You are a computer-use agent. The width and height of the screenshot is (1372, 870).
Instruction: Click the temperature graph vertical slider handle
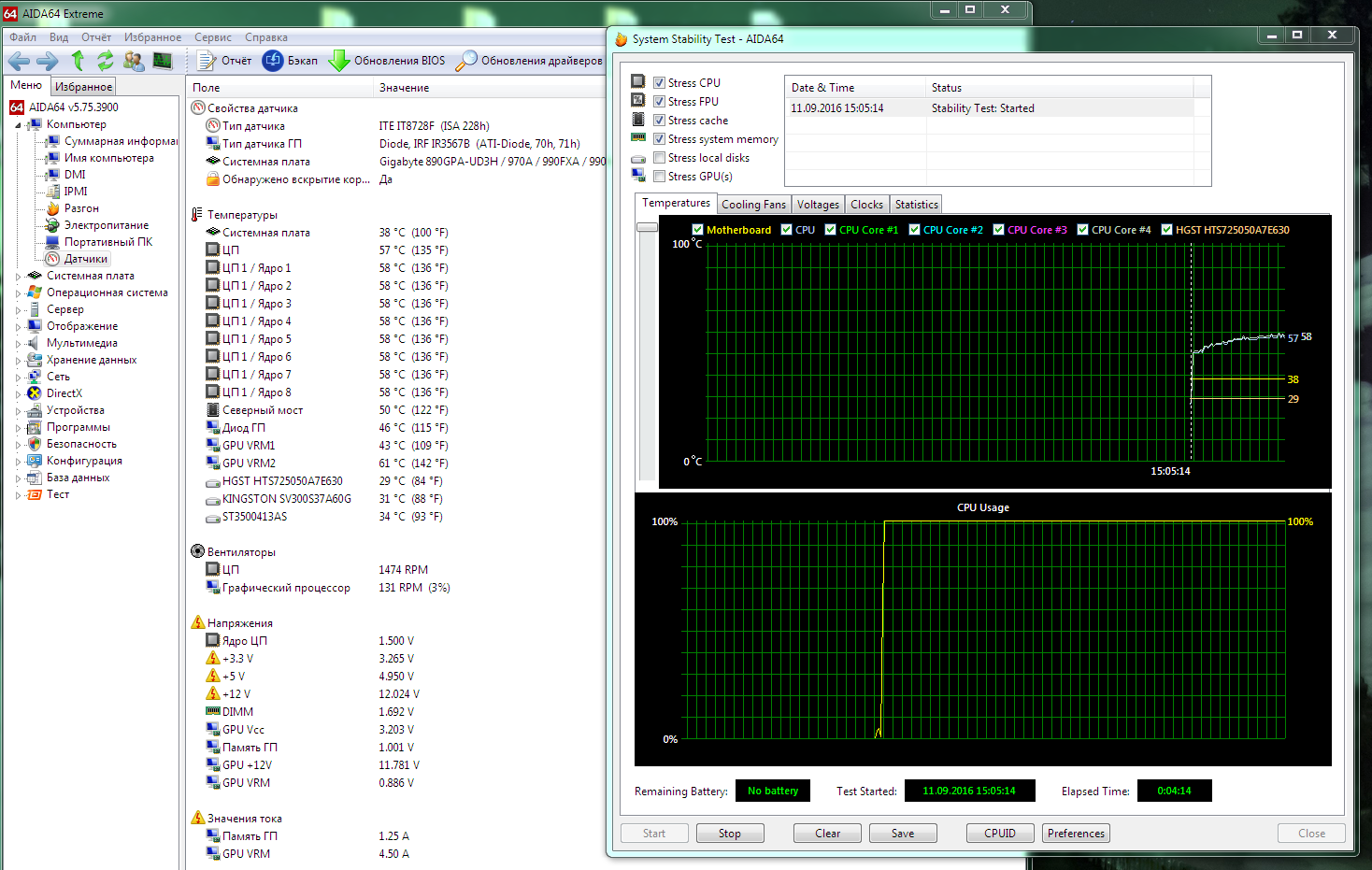pyautogui.click(x=647, y=227)
